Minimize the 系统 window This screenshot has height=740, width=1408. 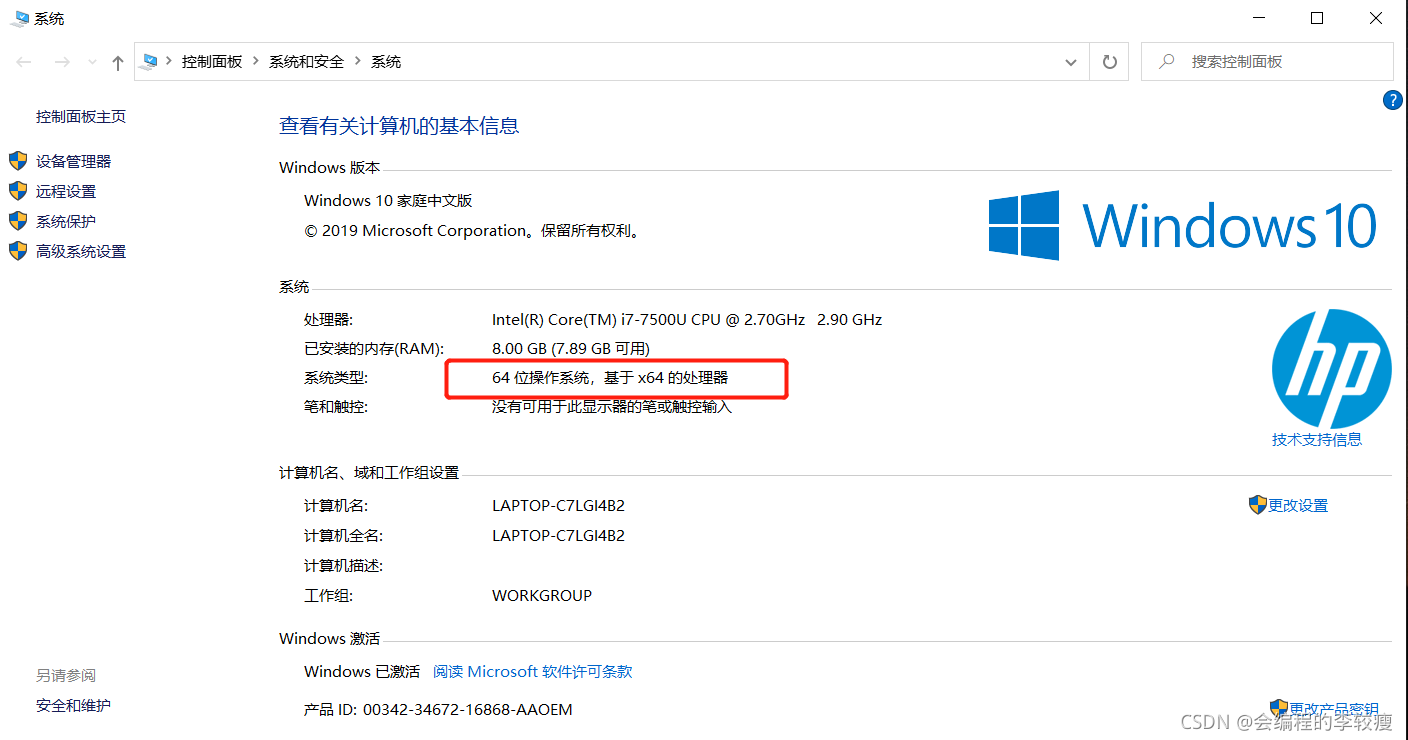(x=1259, y=18)
